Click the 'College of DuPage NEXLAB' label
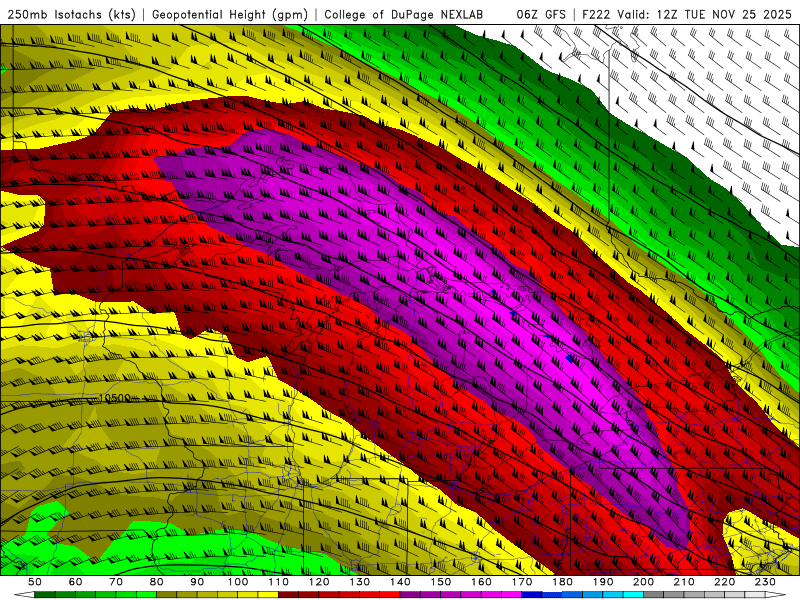 pyautogui.click(x=404, y=14)
